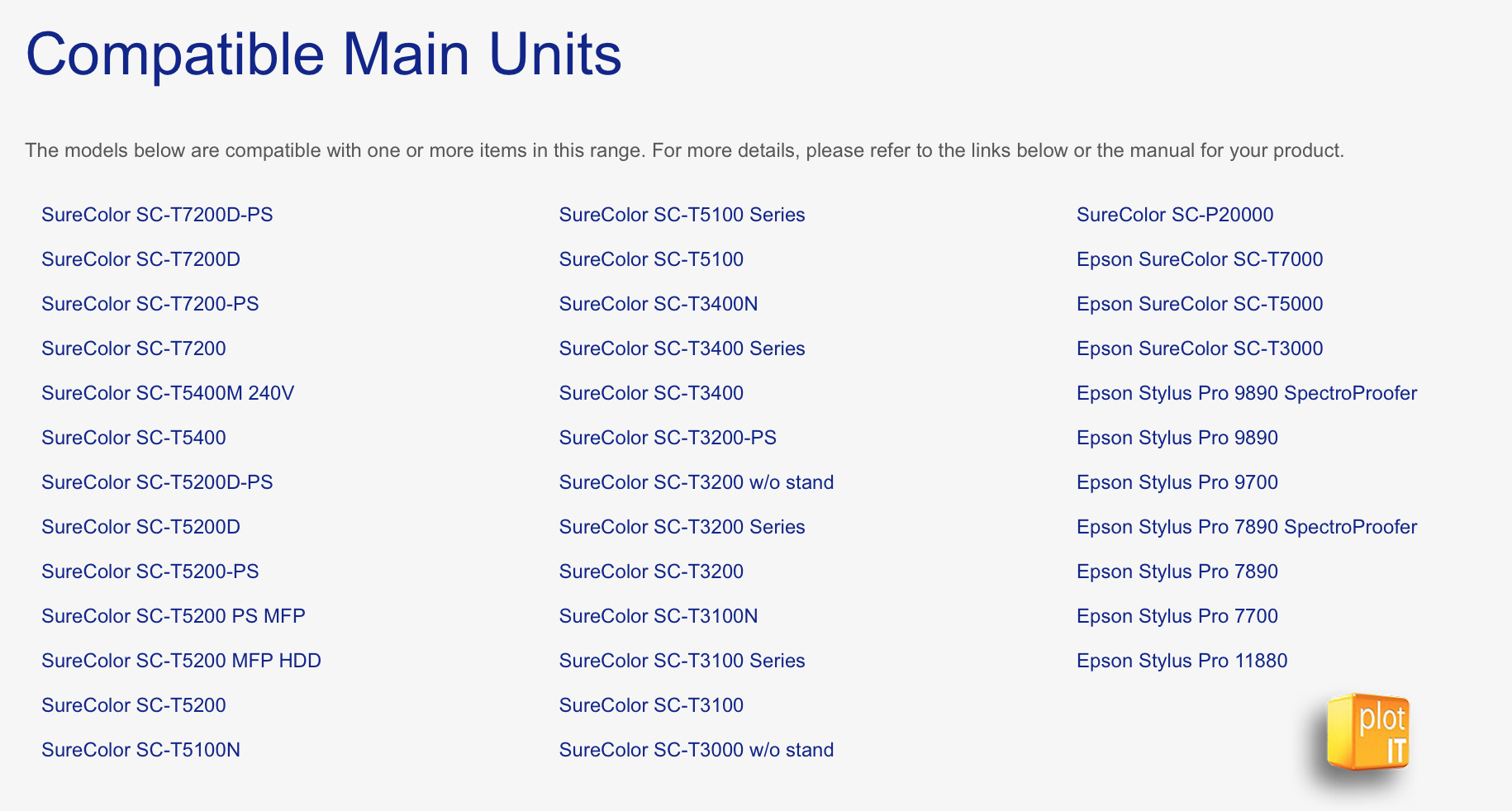Open the Epson Stylus Pro 7700 link
Viewport: 1512px width, 811px height.
tap(1177, 616)
